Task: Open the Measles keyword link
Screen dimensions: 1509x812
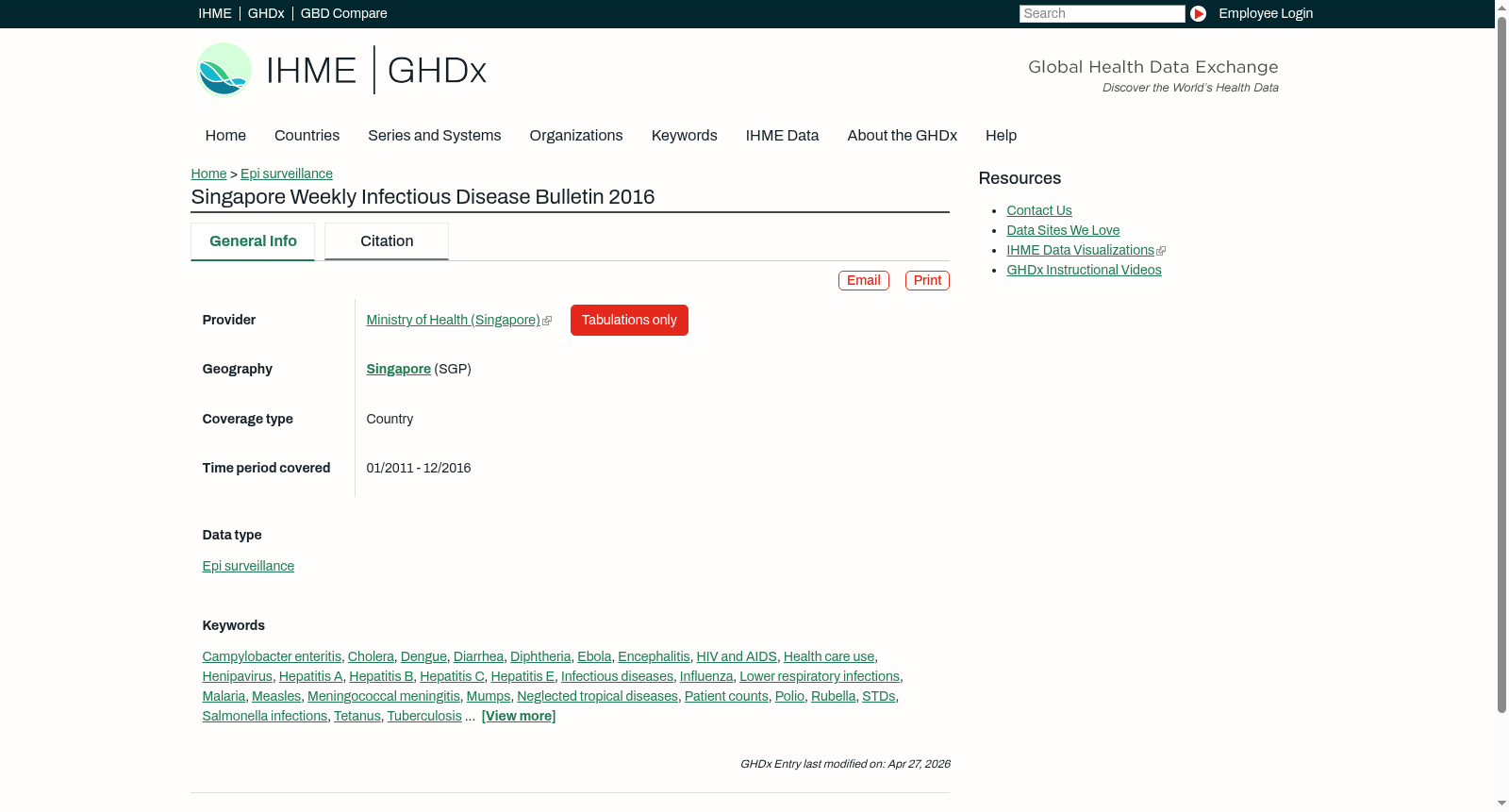Action: pyautogui.click(x=276, y=697)
